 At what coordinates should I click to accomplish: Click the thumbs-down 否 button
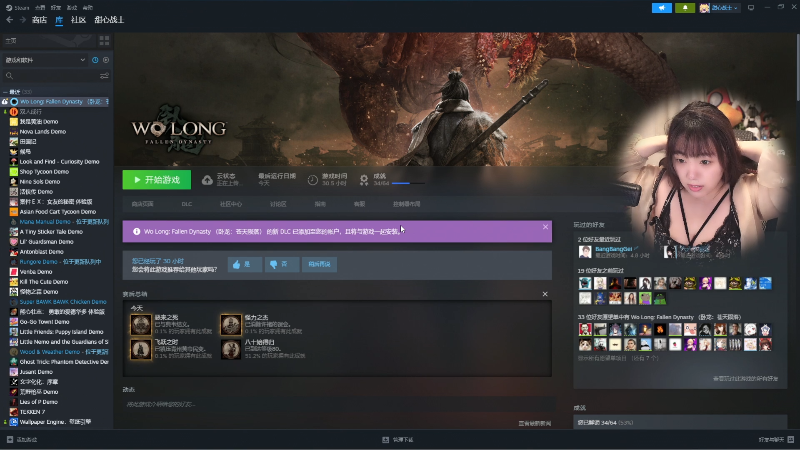pyautogui.click(x=282, y=264)
